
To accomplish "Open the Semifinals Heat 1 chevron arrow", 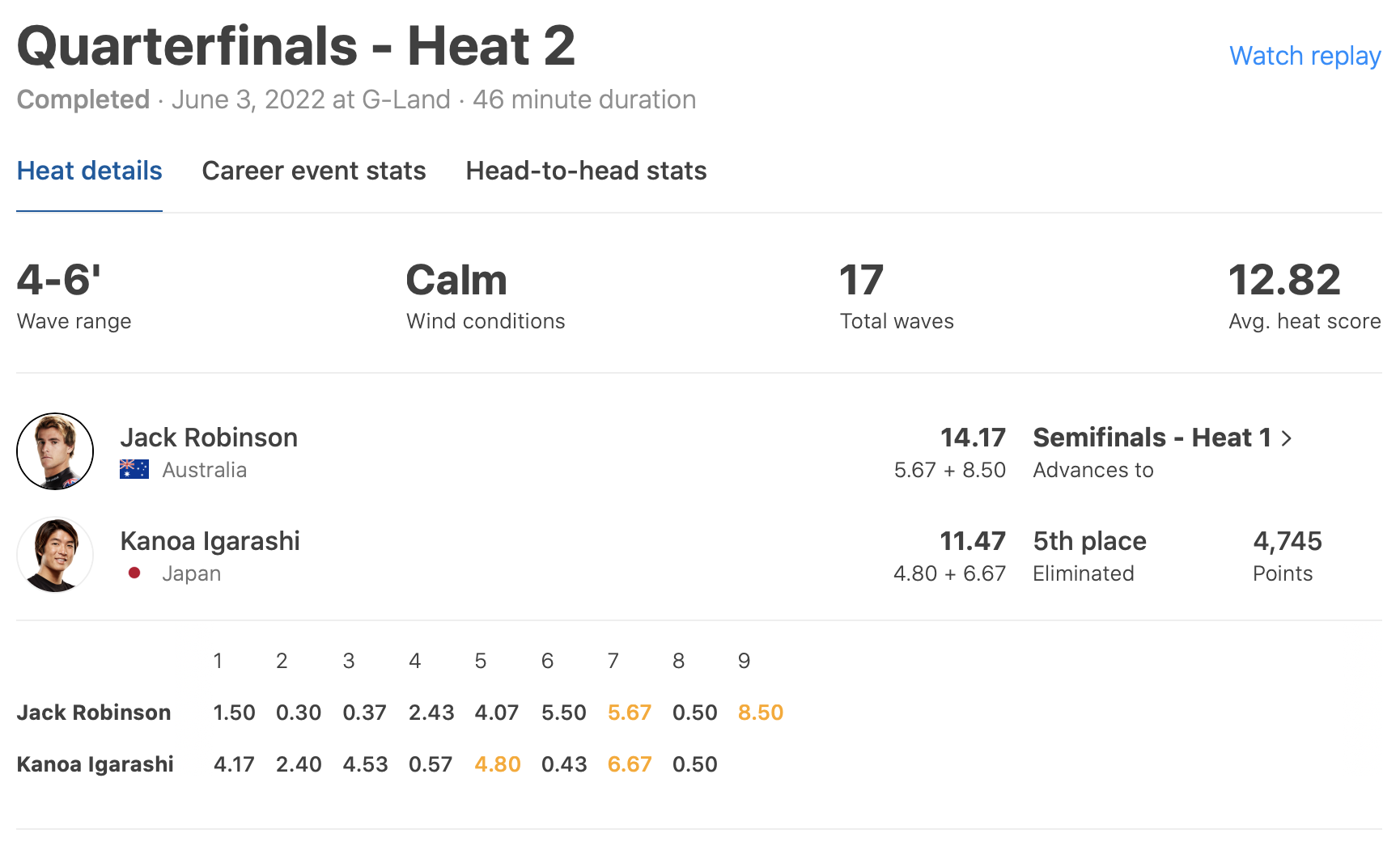I will point(1287,438).
